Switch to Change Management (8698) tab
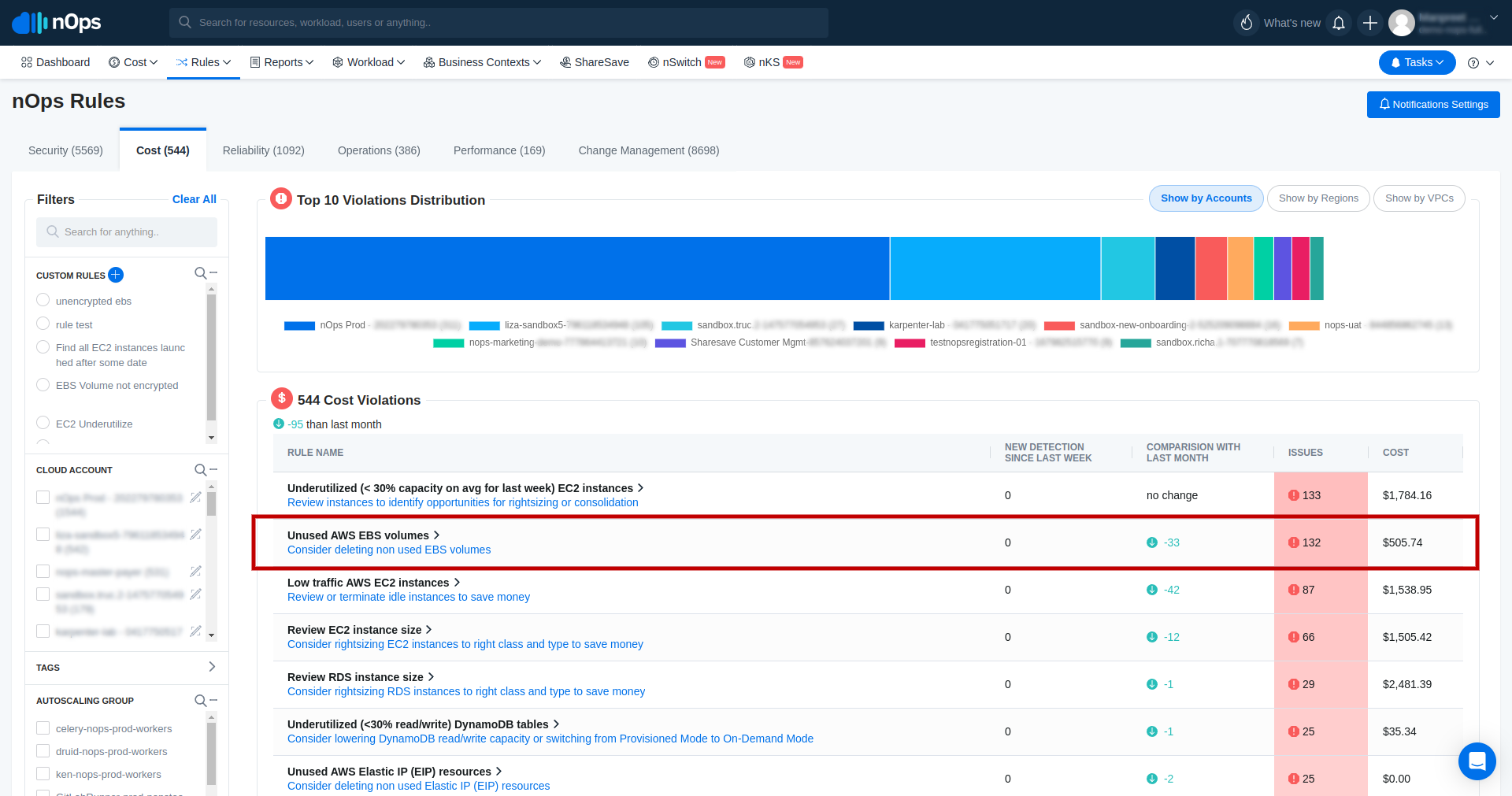This screenshot has width=1512, height=796. click(x=649, y=150)
